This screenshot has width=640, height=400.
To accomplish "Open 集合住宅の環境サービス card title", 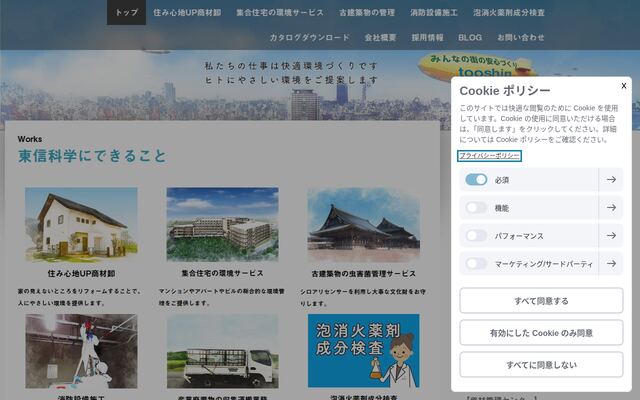I will point(222,273).
